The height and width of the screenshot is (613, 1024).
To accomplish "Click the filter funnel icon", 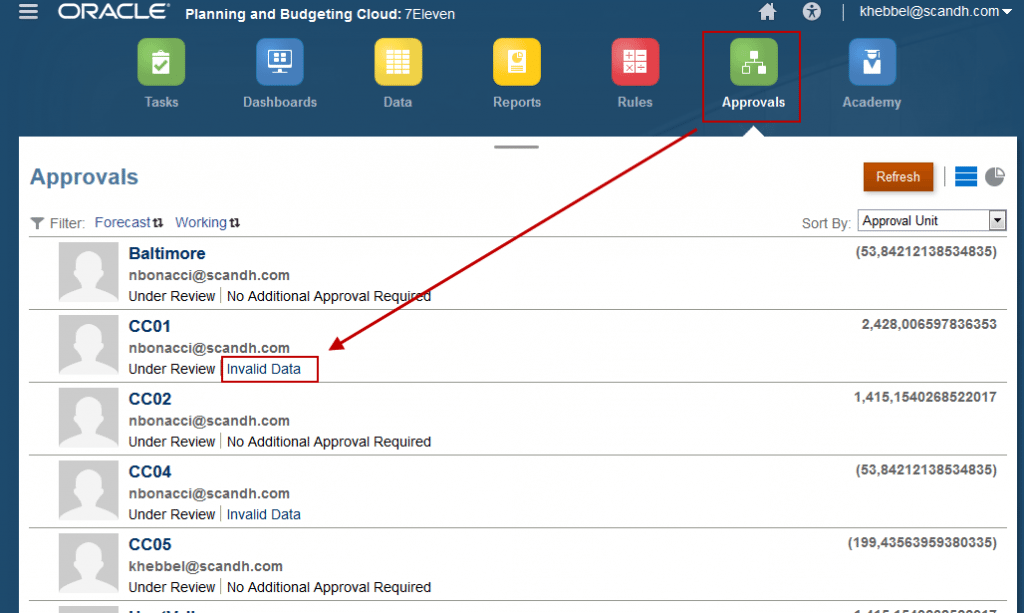I will (x=37, y=223).
